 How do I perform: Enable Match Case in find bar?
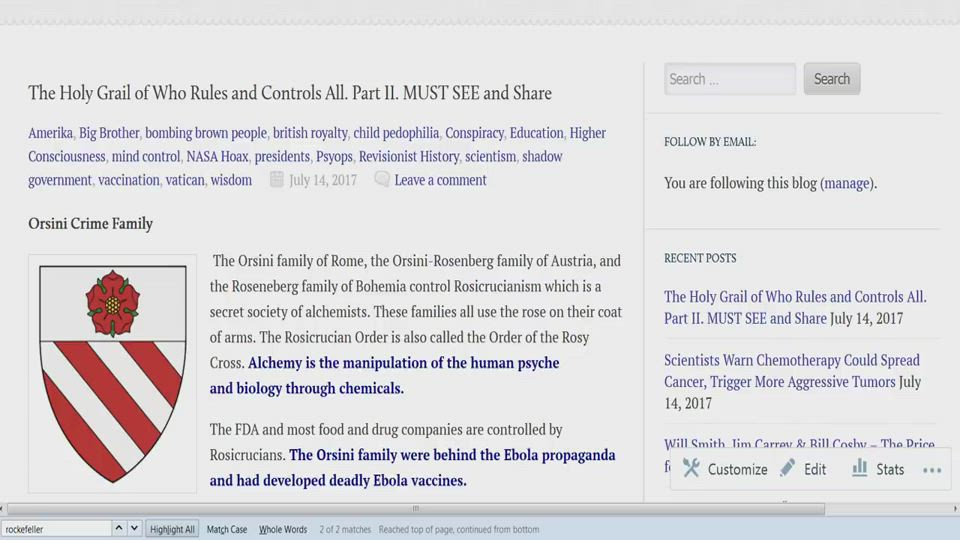227,529
